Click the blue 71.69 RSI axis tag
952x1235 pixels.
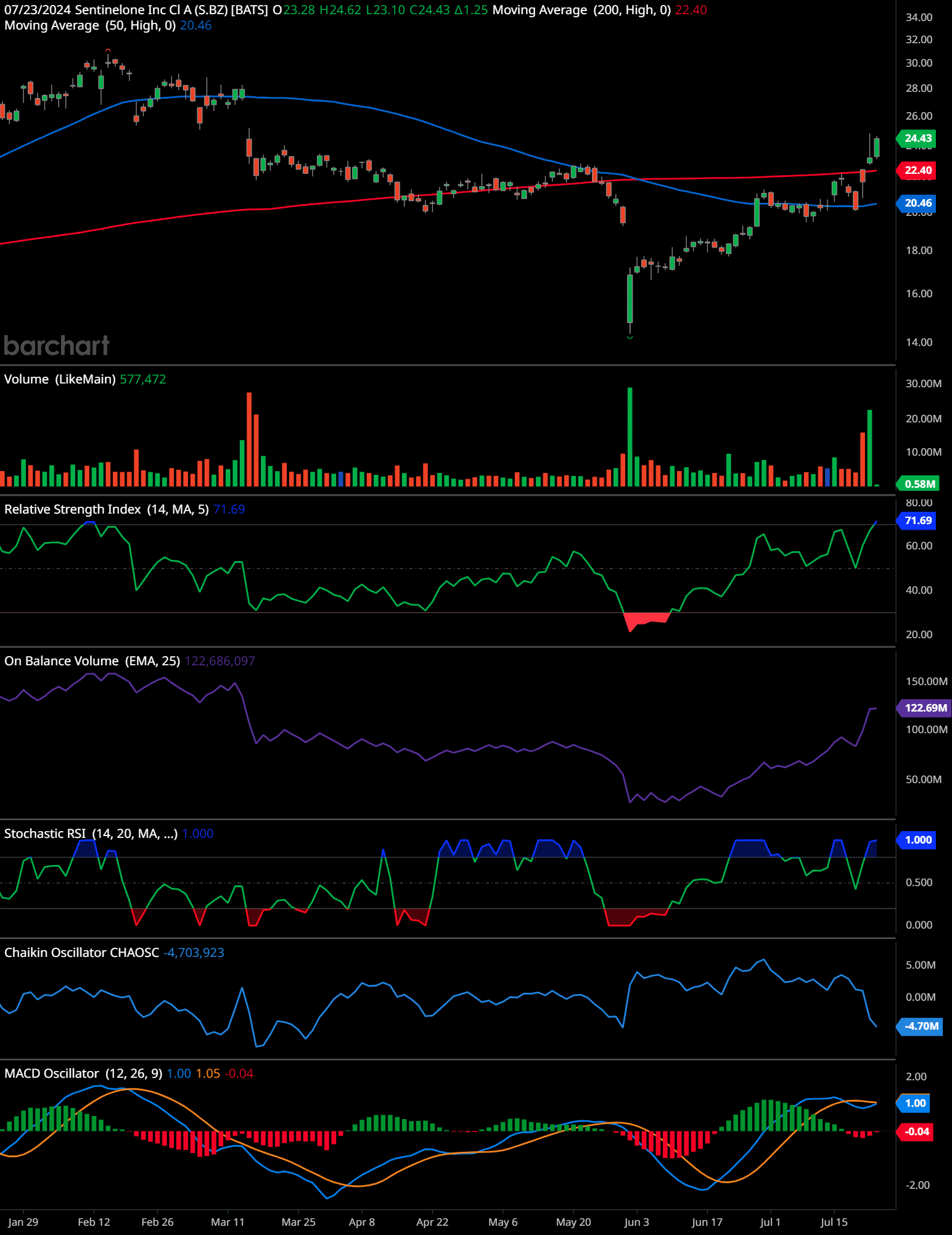pos(917,520)
